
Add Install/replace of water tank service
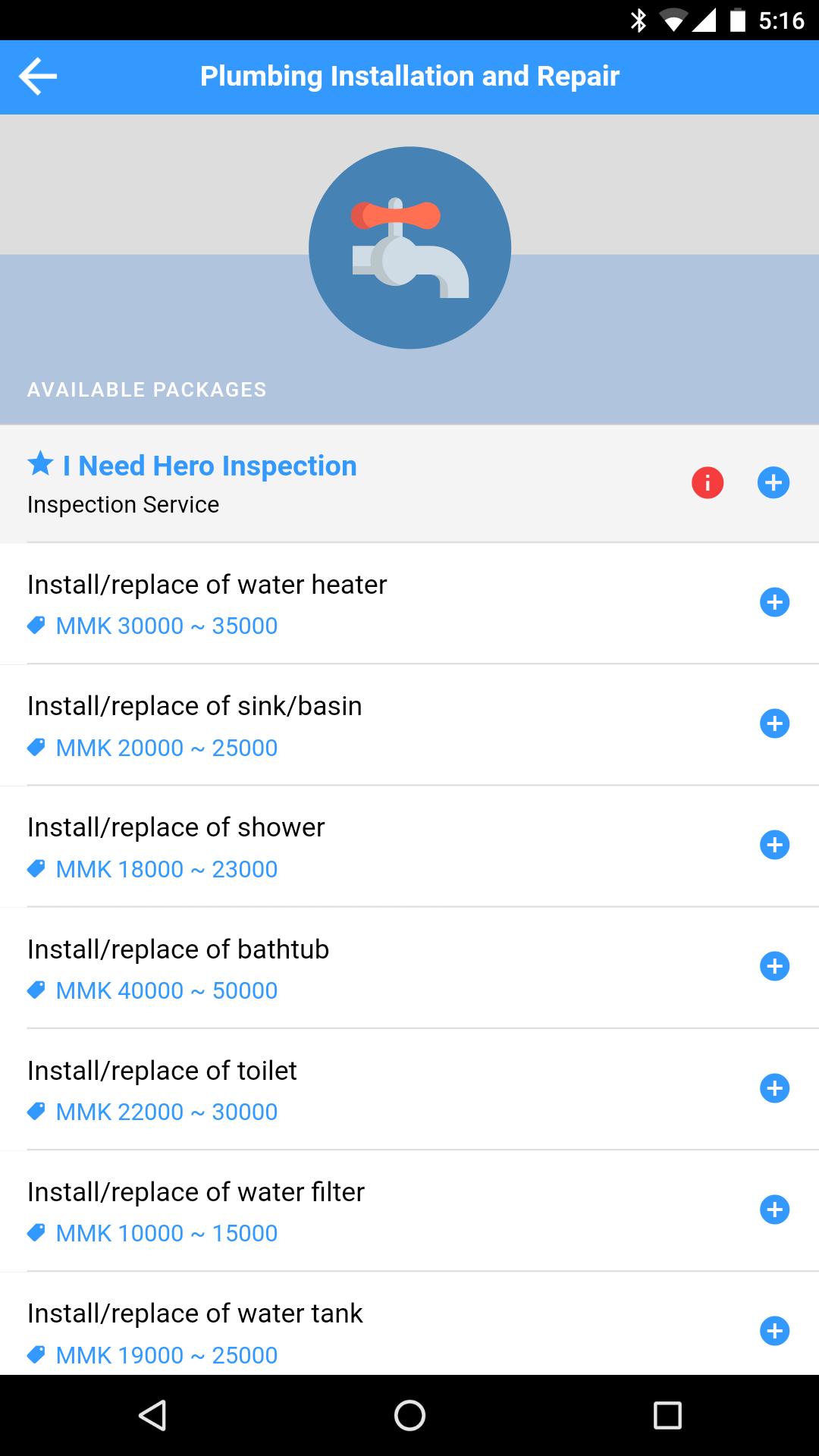coord(774,1331)
